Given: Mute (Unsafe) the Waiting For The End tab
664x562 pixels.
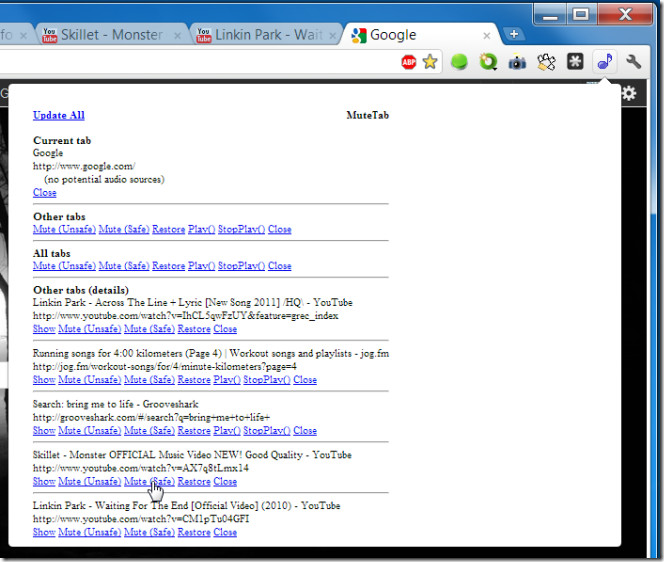Looking at the screenshot, I should coord(90,532).
